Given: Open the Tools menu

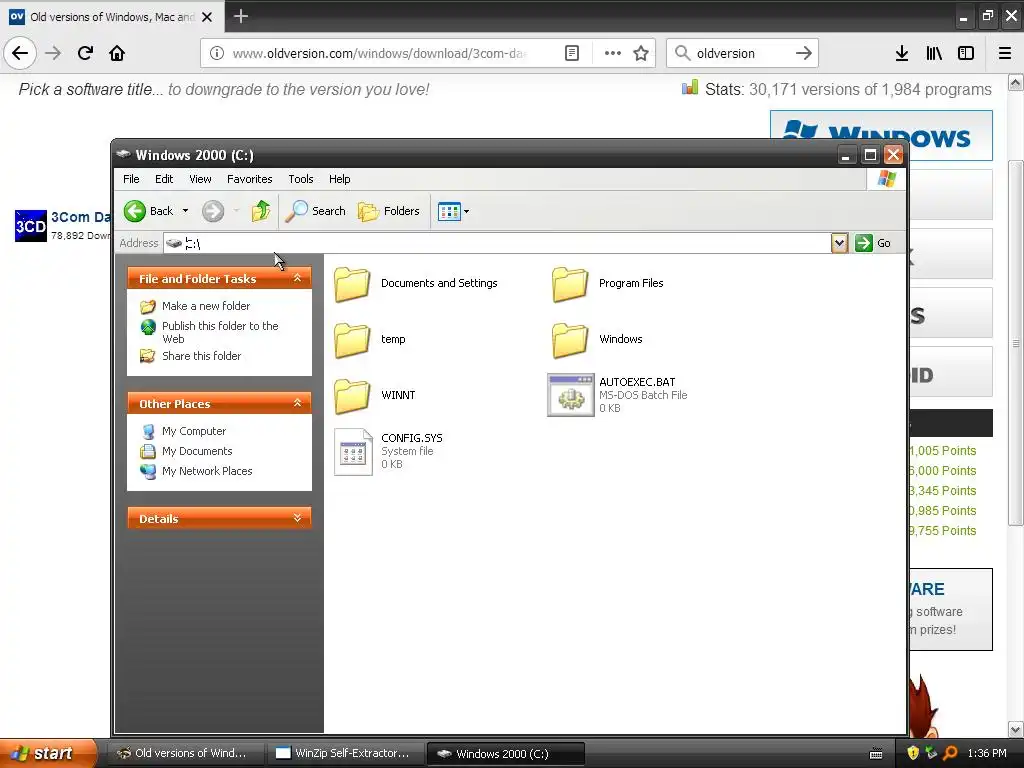Looking at the screenshot, I should 300,179.
